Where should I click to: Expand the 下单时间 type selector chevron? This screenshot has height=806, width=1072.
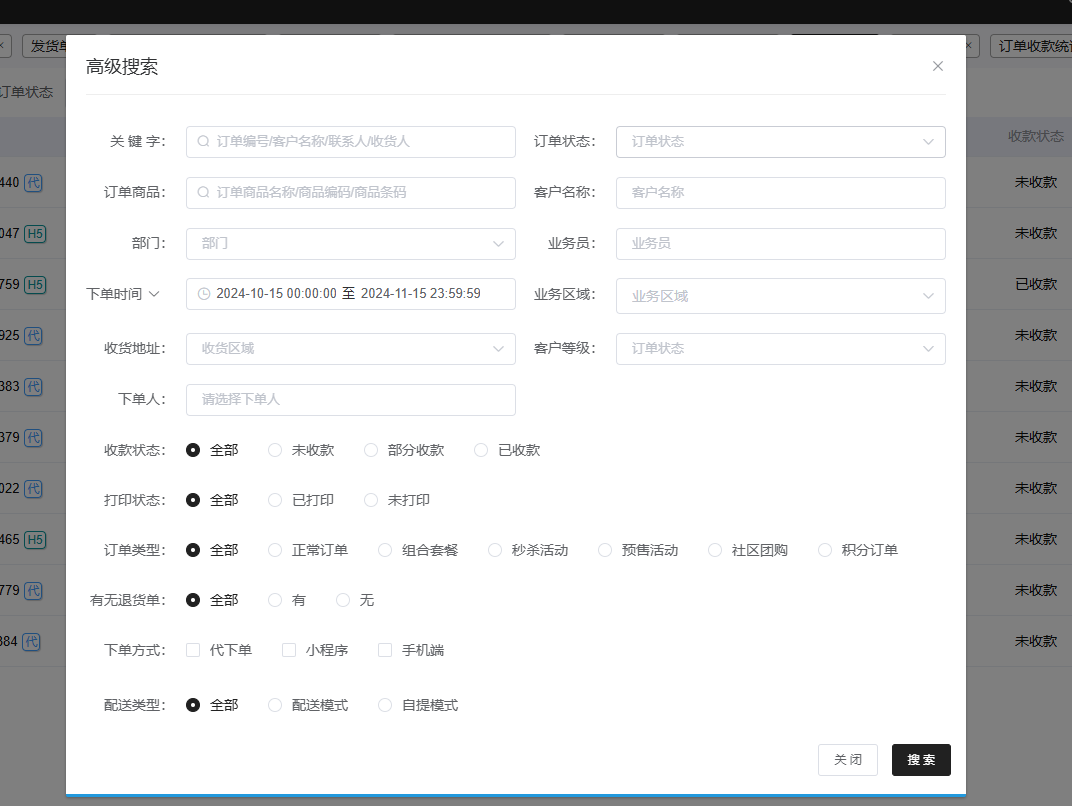click(x=154, y=294)
